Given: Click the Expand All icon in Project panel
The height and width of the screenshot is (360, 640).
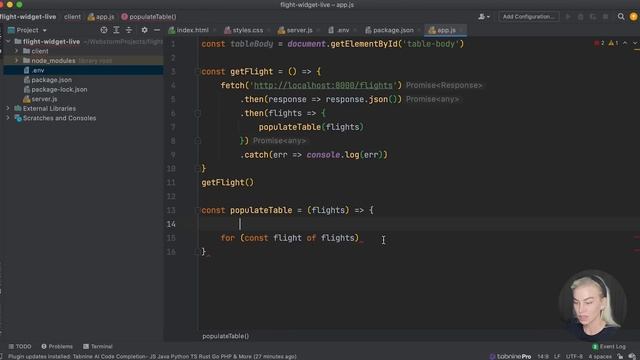Looking at the screenshot, I should (116, 30).
